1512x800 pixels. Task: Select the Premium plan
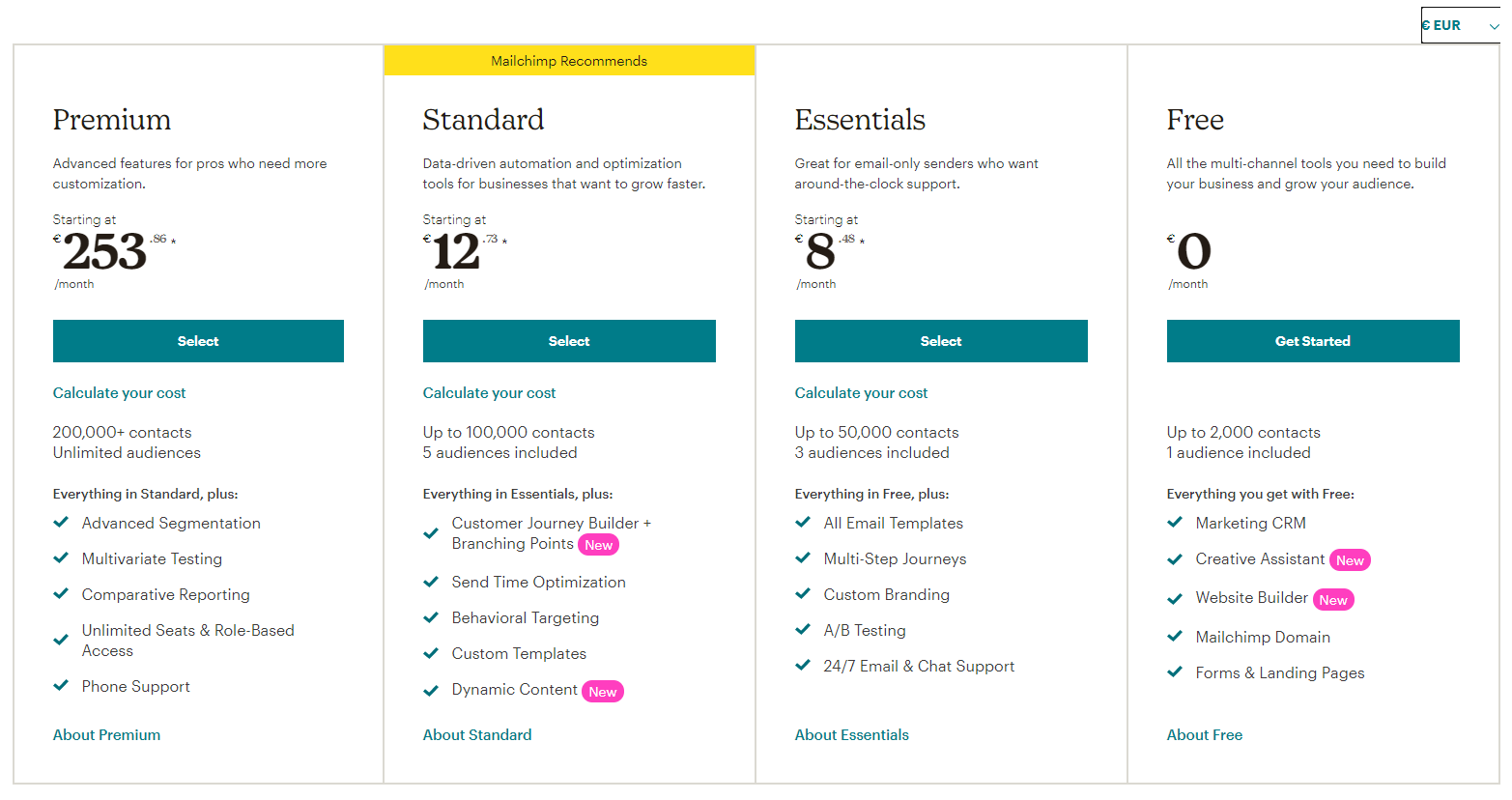198,340
